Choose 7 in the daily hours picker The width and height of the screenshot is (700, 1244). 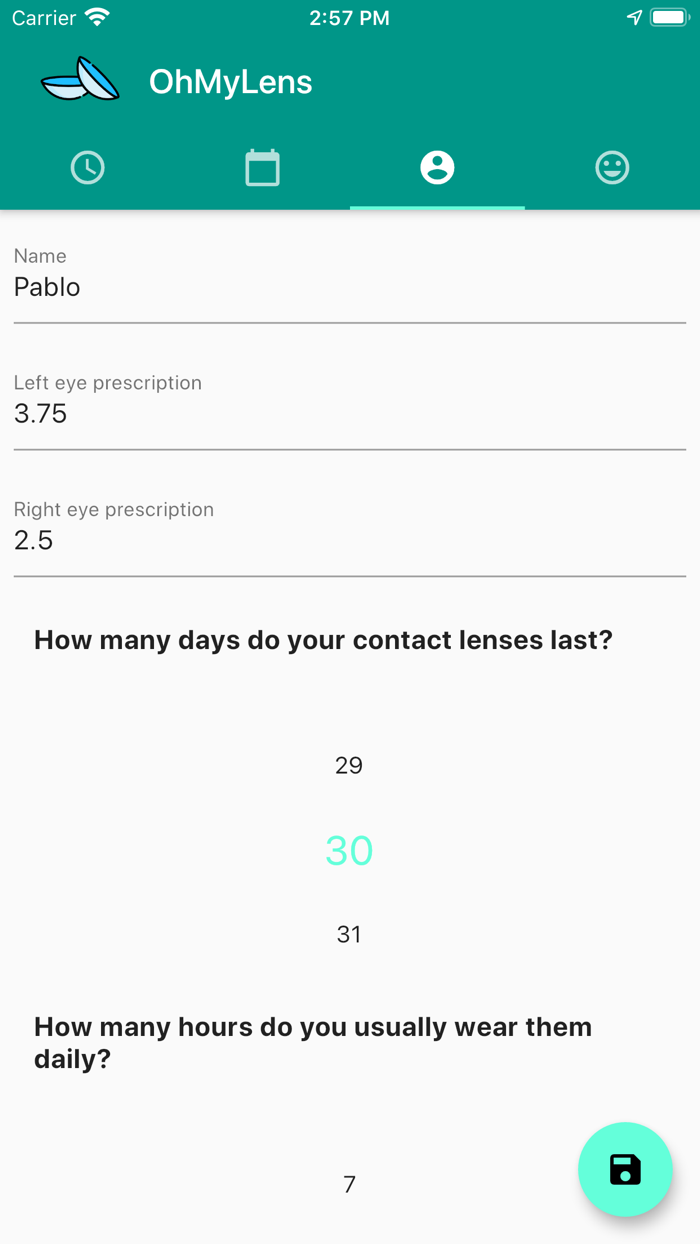pyautogui.click(x=349, y=1185)
